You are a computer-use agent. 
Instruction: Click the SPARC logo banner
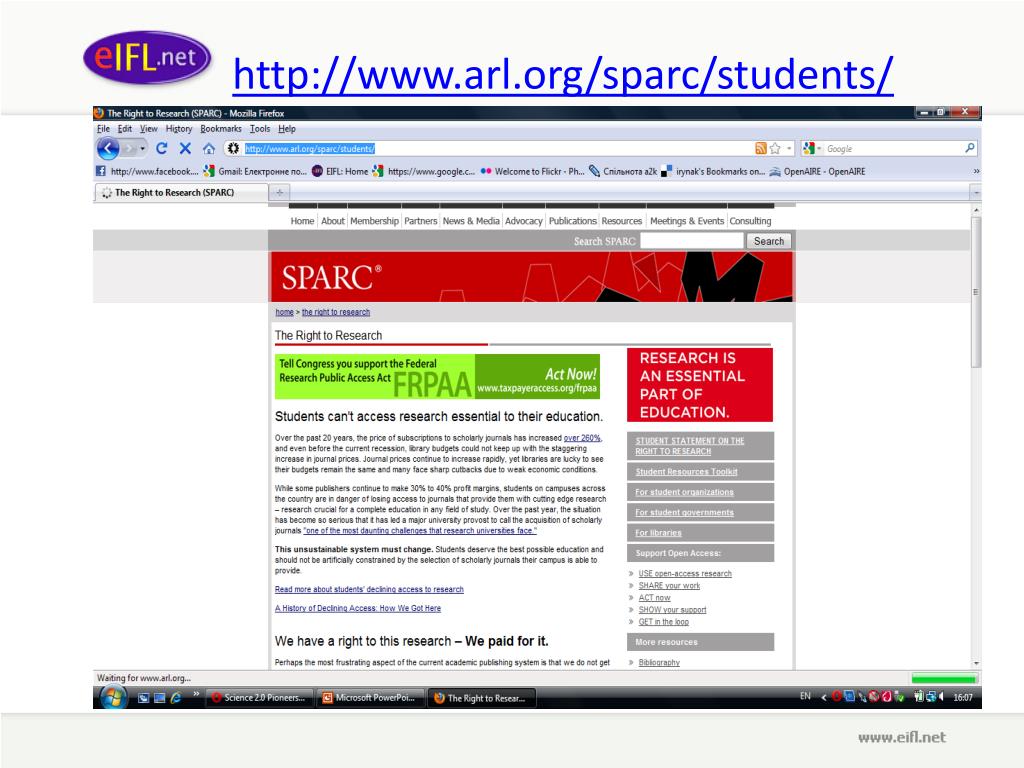tap(532, 277)
